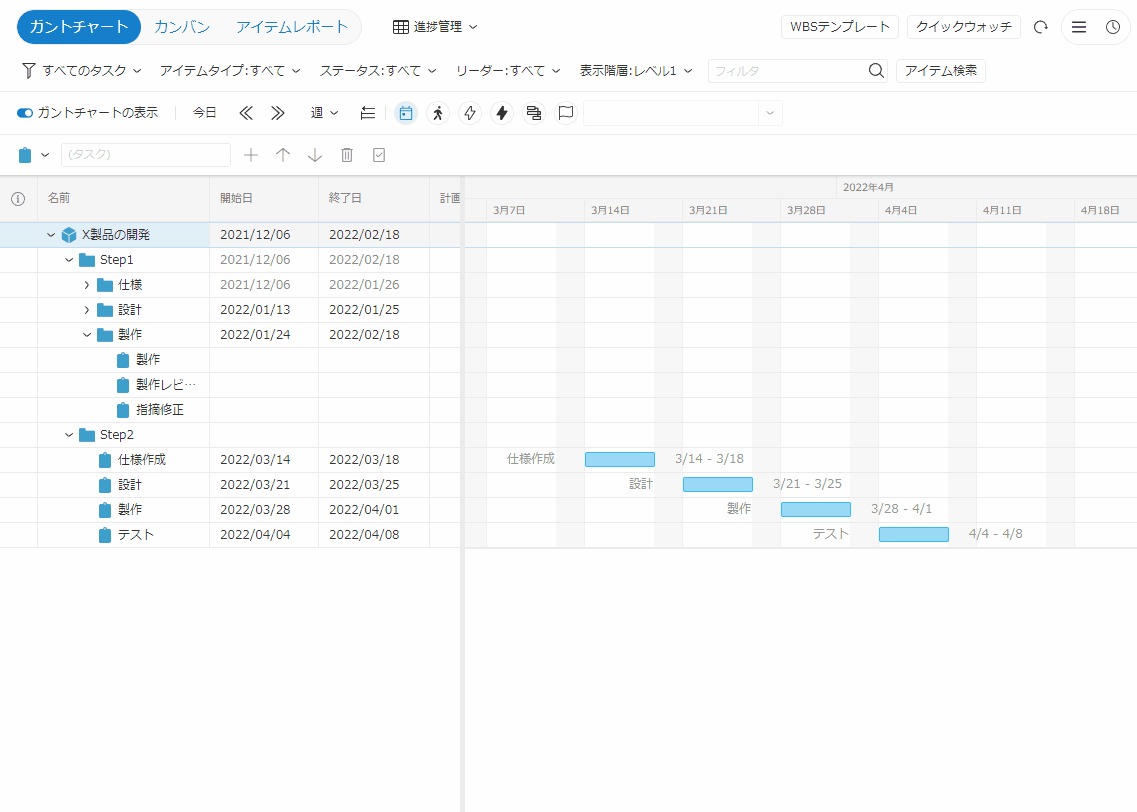The height and width of the screenshot is (812, 1137).
Task: Collapse the Step1 folder
Action: tap(69, 260)
